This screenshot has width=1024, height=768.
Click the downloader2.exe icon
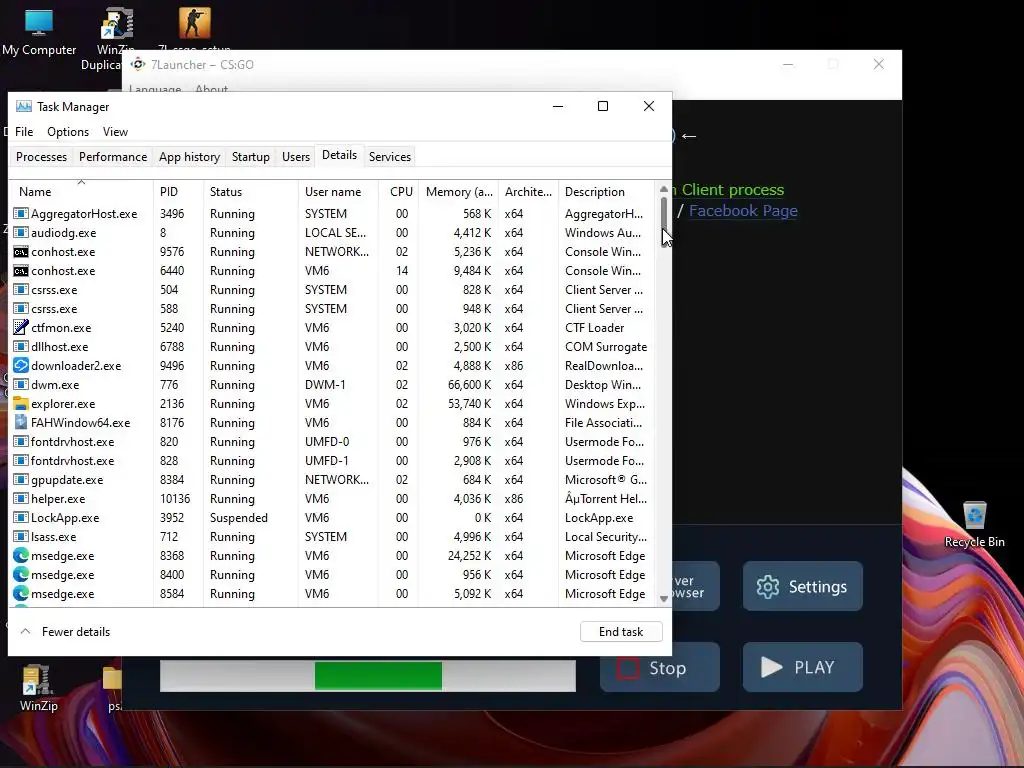point(21,366)
